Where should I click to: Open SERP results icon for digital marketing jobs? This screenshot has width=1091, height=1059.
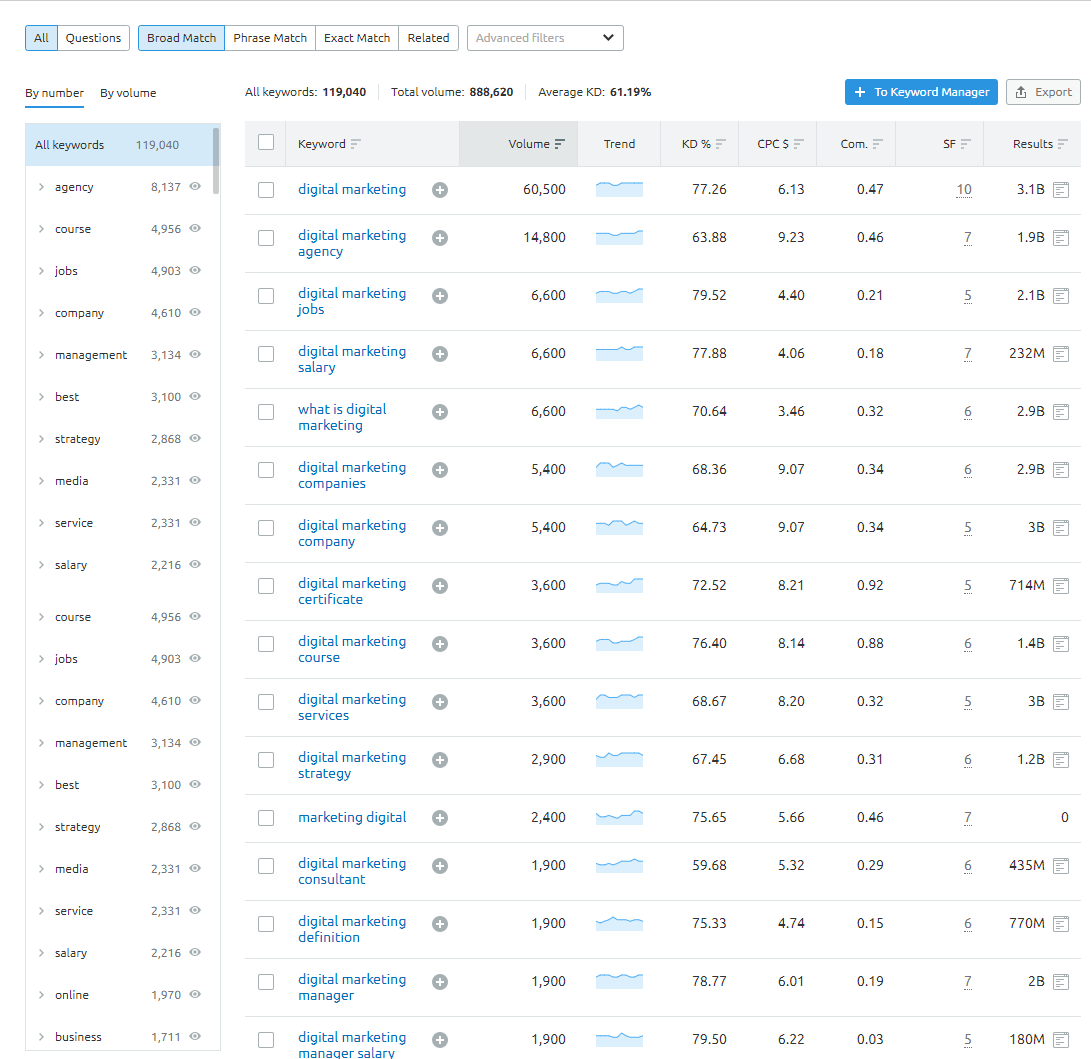point(1061,296)
